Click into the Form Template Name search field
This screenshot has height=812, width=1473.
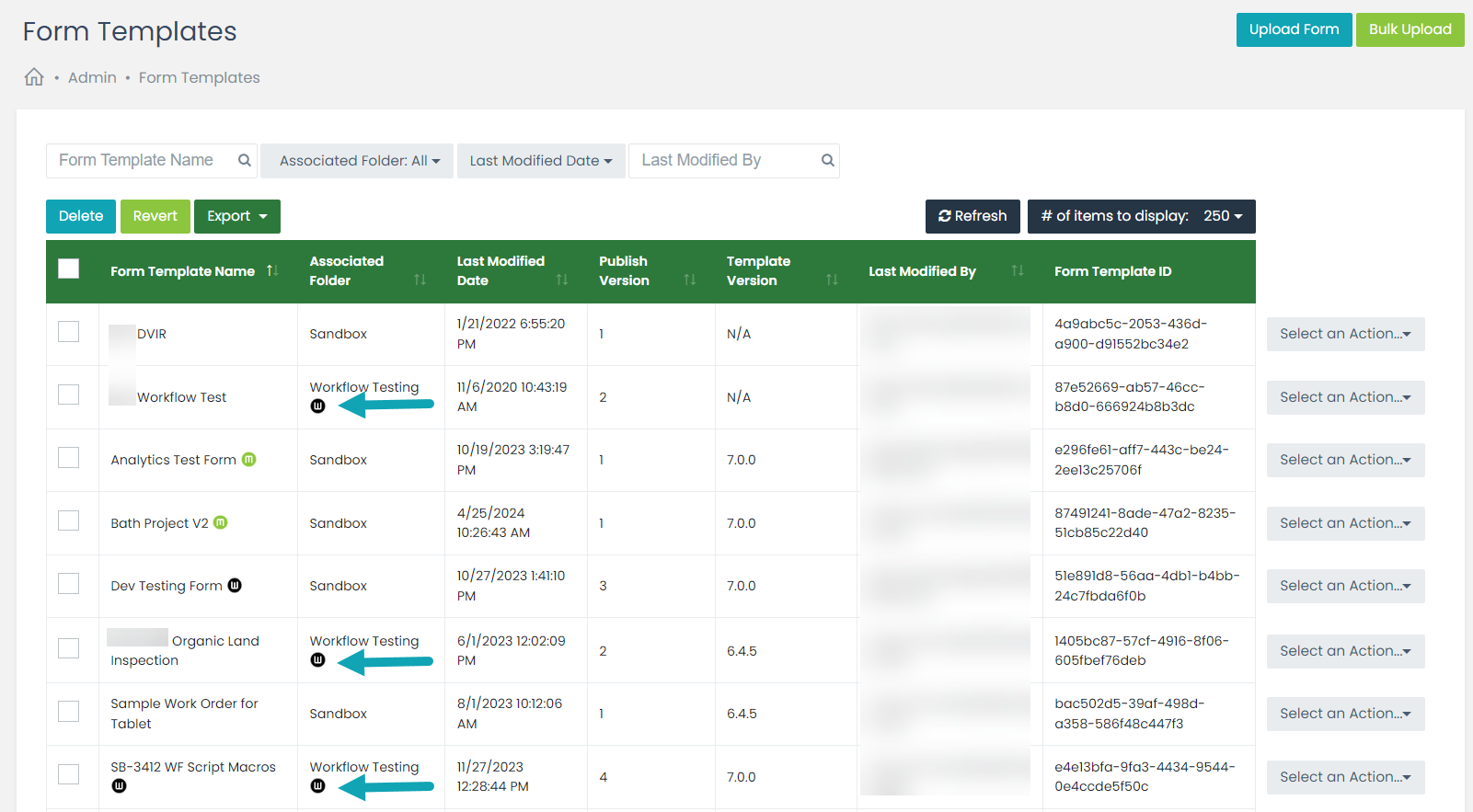click(138, 160)
